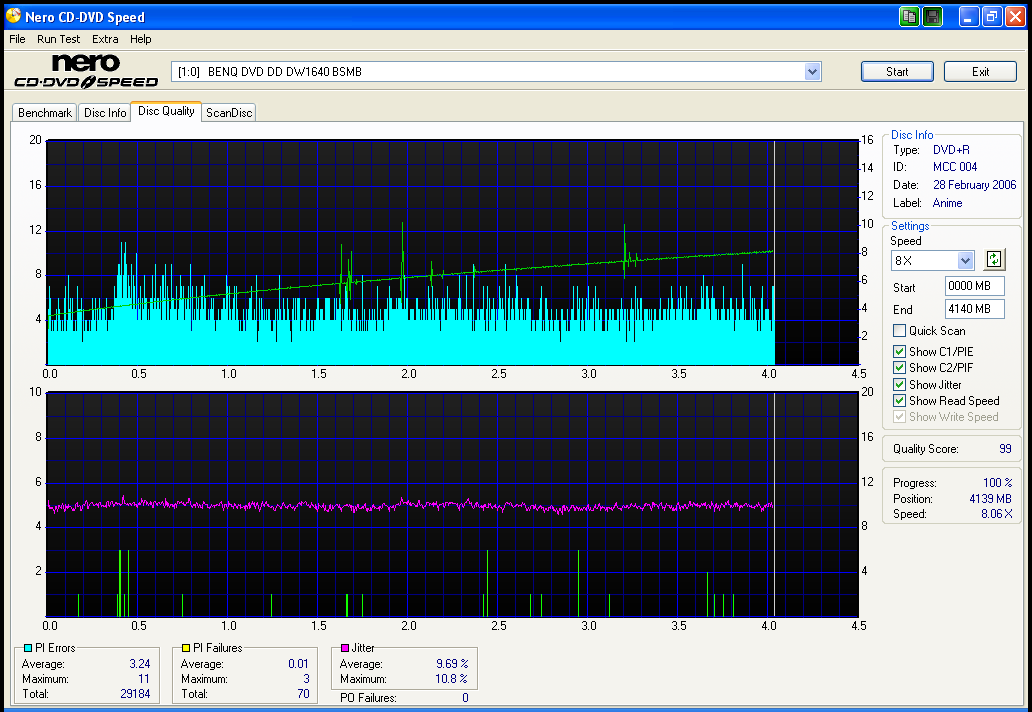
Task: Click the cyan PI Errors legend square
Action: coord(28,648)
